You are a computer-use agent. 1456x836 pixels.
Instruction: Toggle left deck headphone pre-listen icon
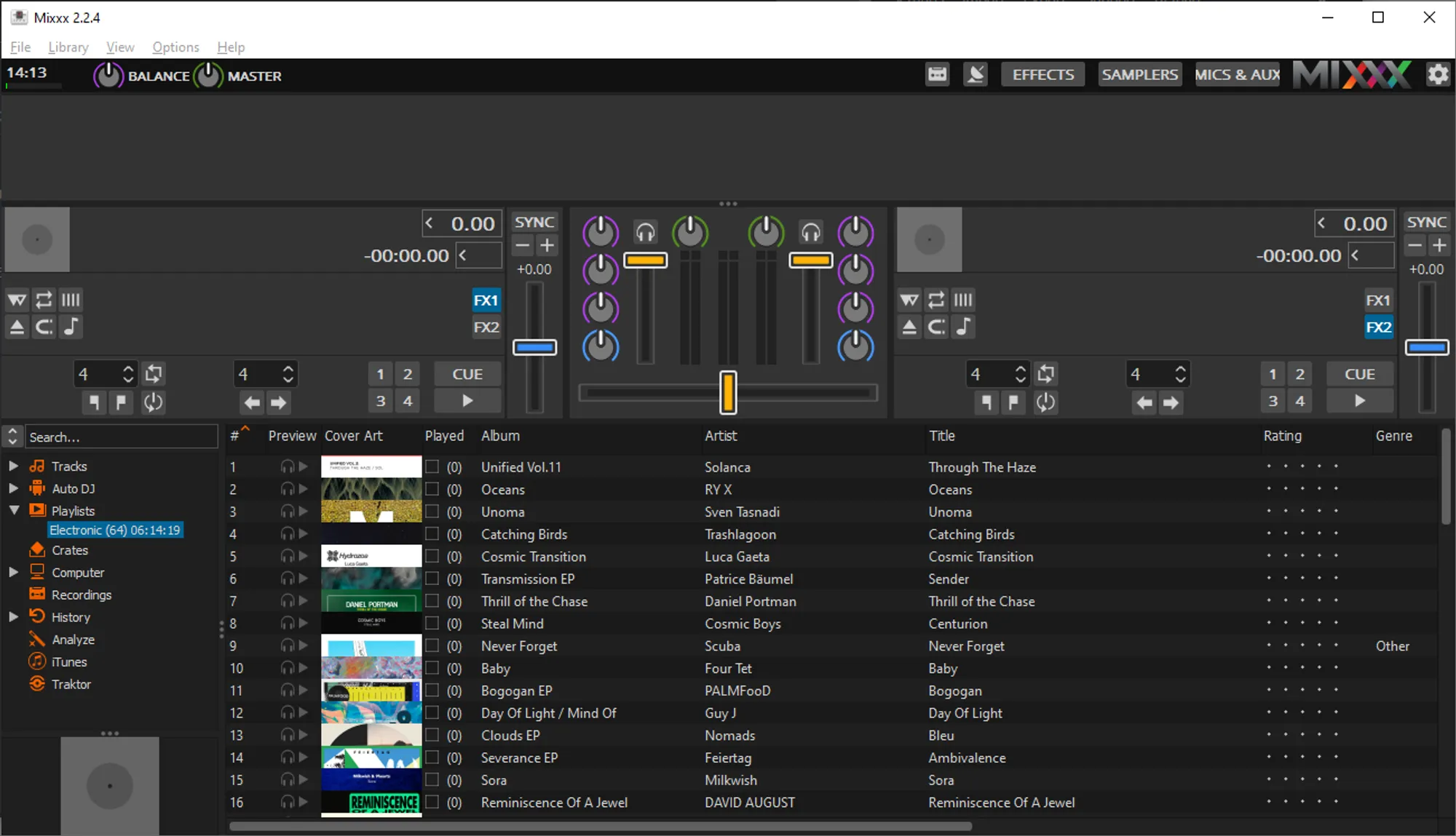(x=645, y=232)
